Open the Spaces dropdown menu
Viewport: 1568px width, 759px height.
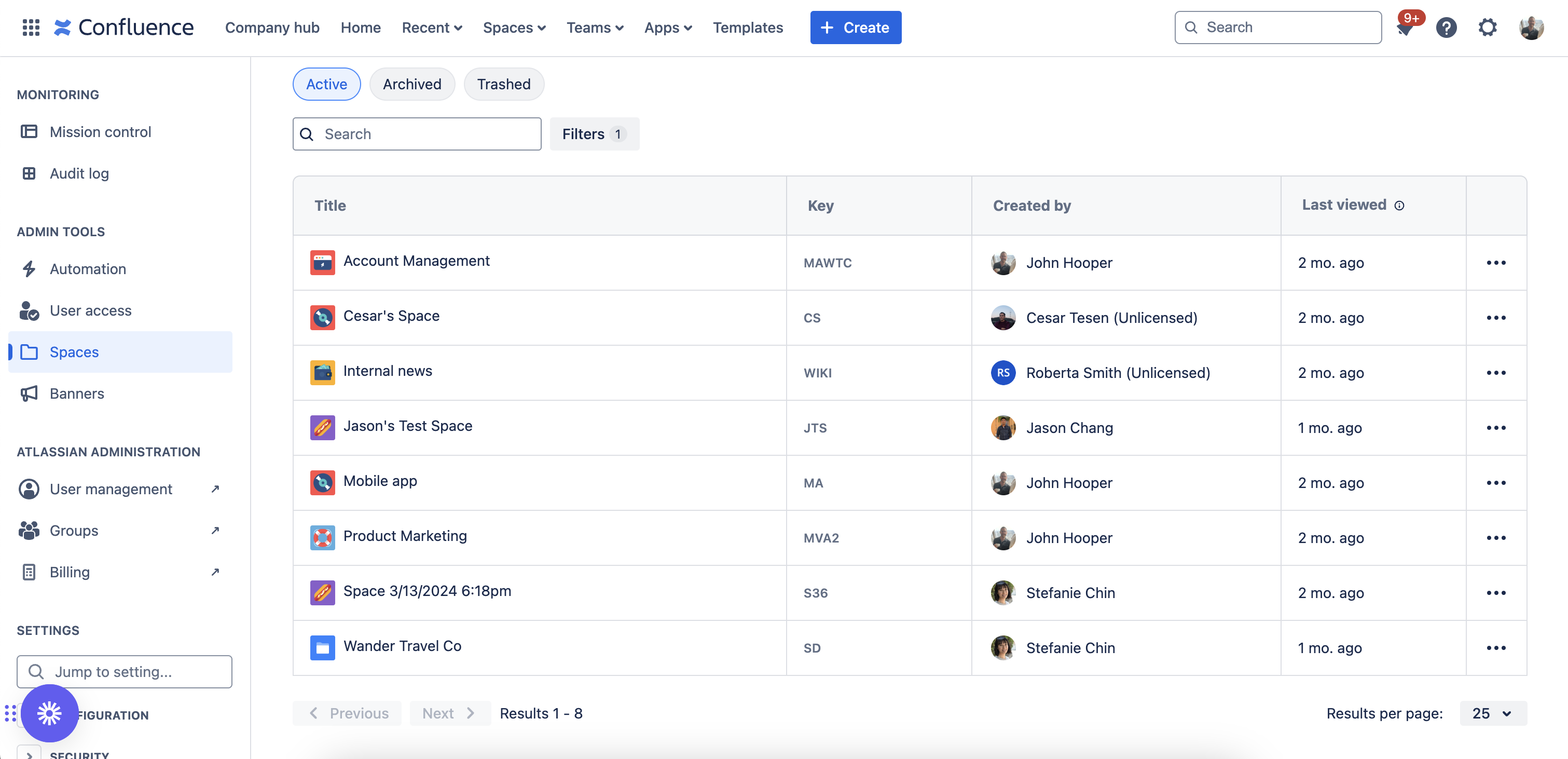click(514, 28)
